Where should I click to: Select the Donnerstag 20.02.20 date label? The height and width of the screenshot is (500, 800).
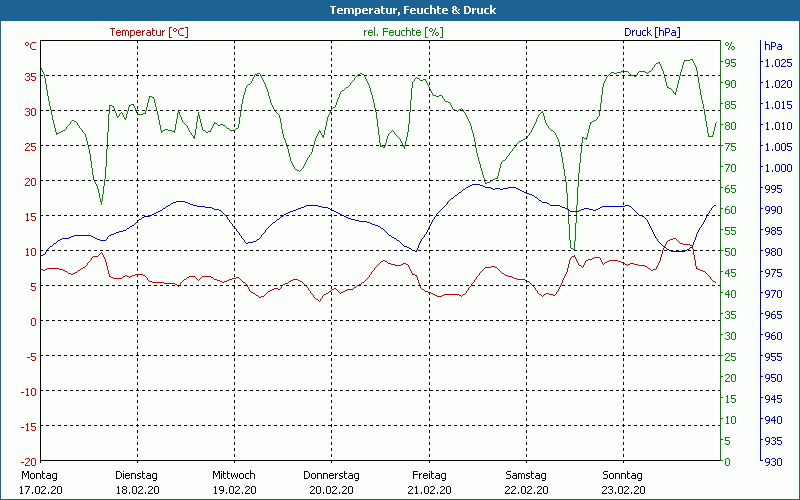(x=331, y=482)
